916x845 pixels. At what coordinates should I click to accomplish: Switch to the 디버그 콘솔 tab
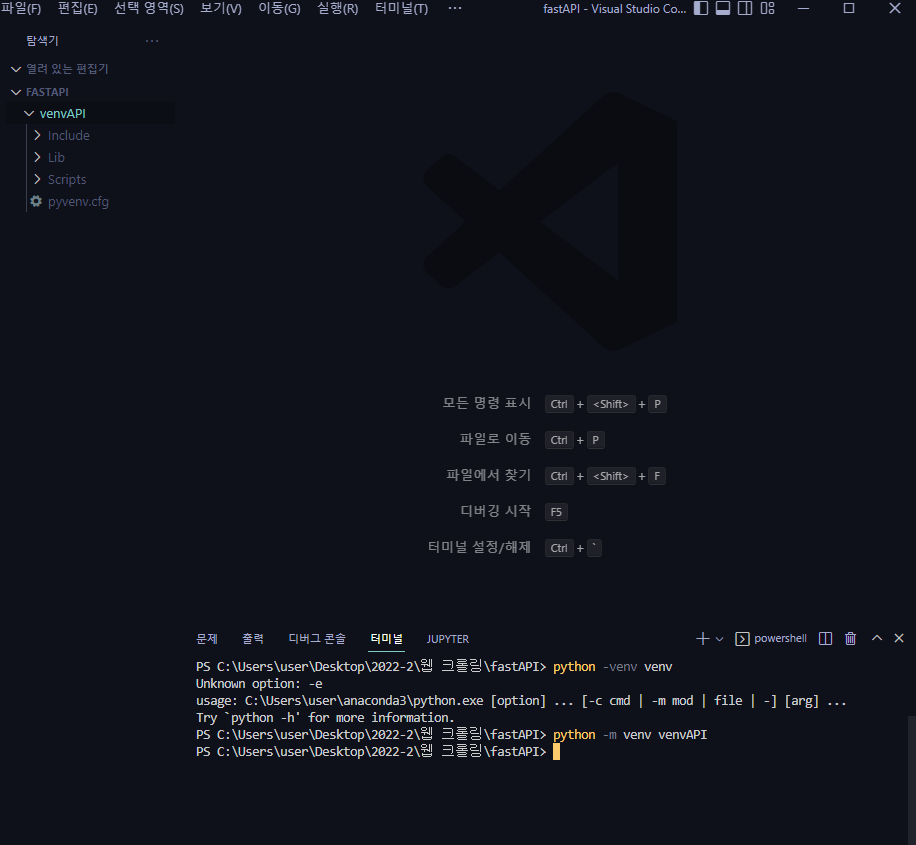[x=317, y=639]
